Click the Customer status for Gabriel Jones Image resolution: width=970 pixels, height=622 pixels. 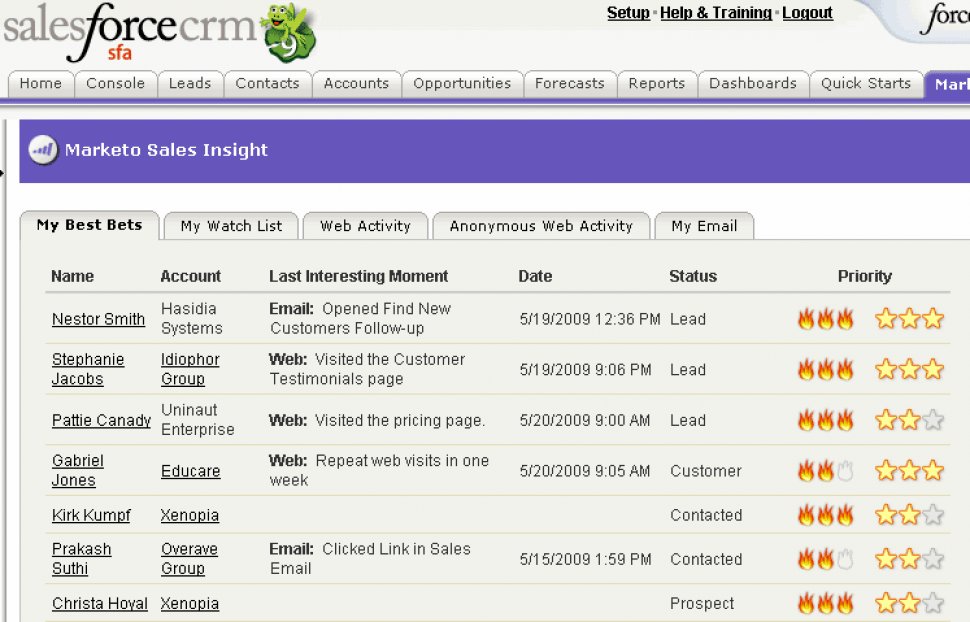[706, 472]
